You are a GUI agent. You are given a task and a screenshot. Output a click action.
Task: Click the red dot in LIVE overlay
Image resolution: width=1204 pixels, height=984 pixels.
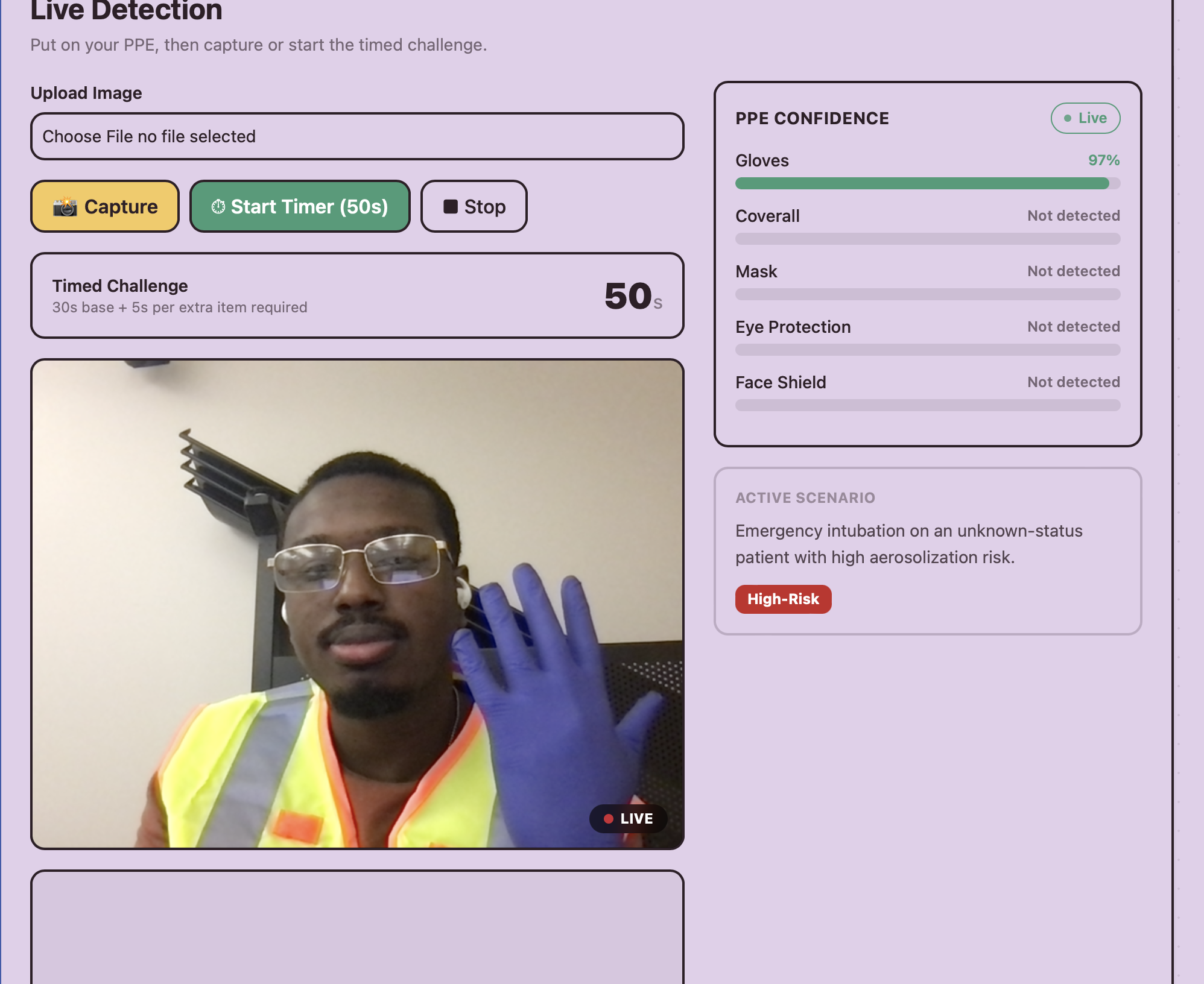coord(609,819)
